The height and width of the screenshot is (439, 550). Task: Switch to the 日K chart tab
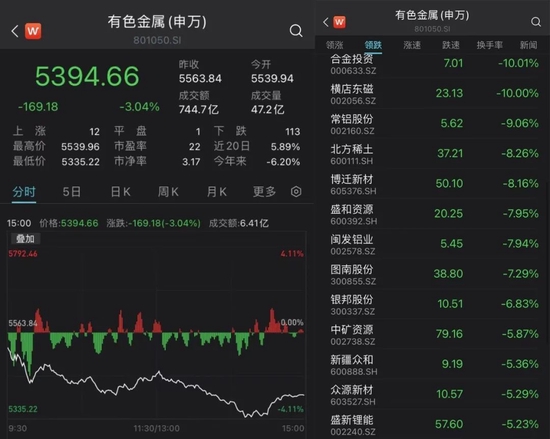point(120,192)
